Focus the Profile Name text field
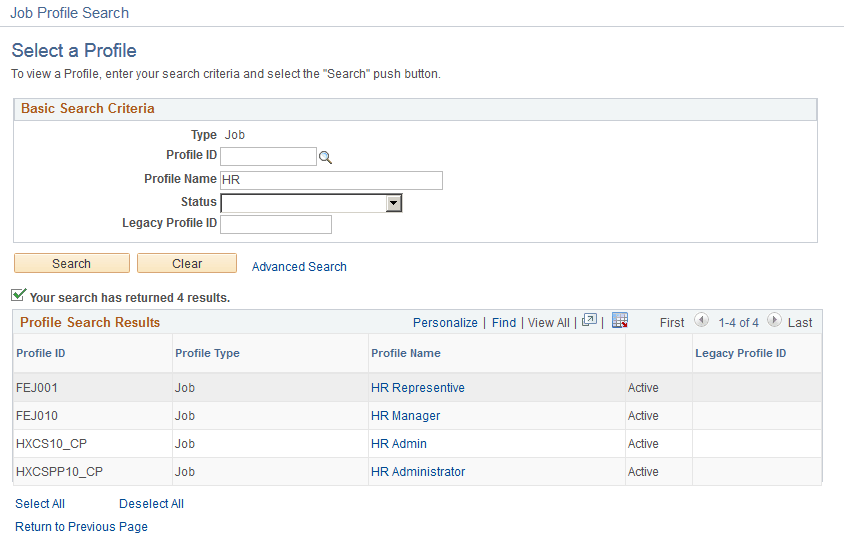 [x=331, y=180]
